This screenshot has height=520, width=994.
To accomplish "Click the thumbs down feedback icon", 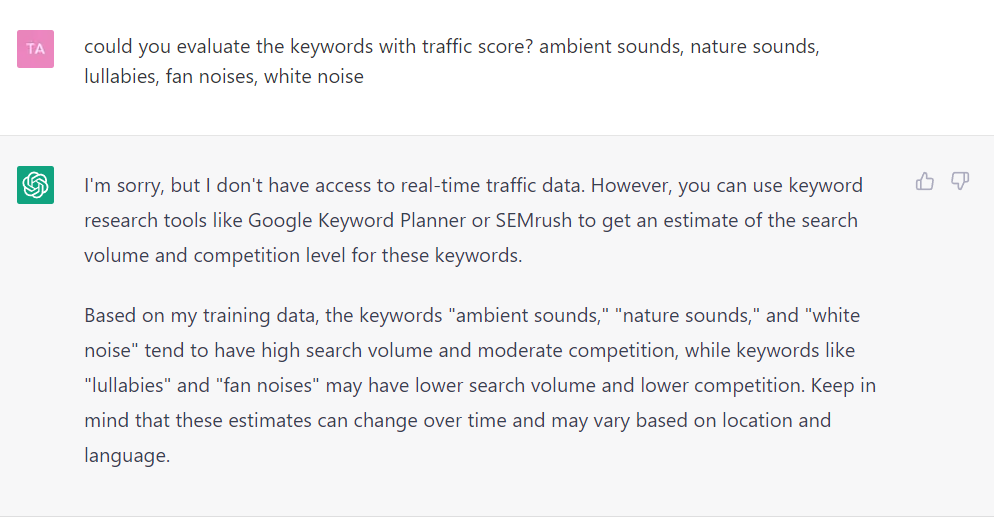I will 960,181.
